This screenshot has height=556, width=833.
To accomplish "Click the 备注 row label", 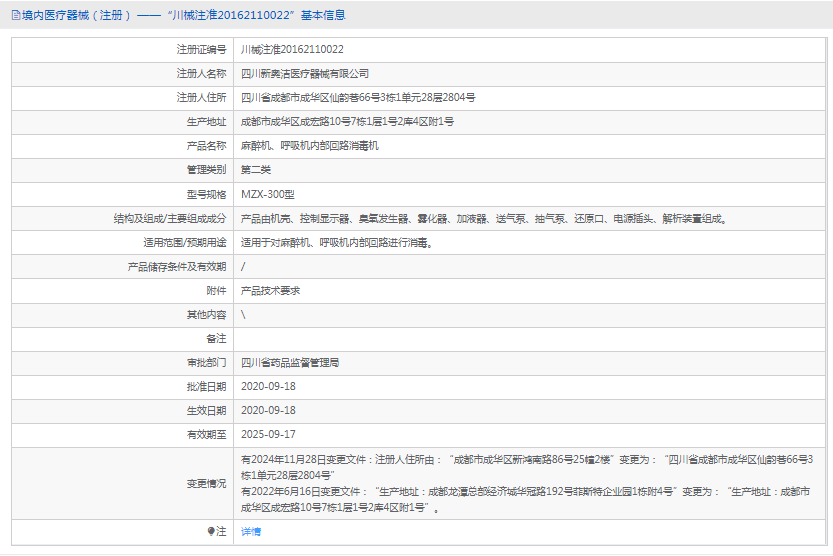I will (x=216, y=339).
